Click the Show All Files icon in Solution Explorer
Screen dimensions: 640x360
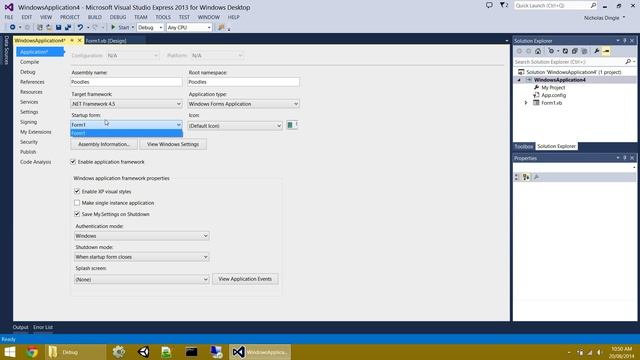(584, 51)
